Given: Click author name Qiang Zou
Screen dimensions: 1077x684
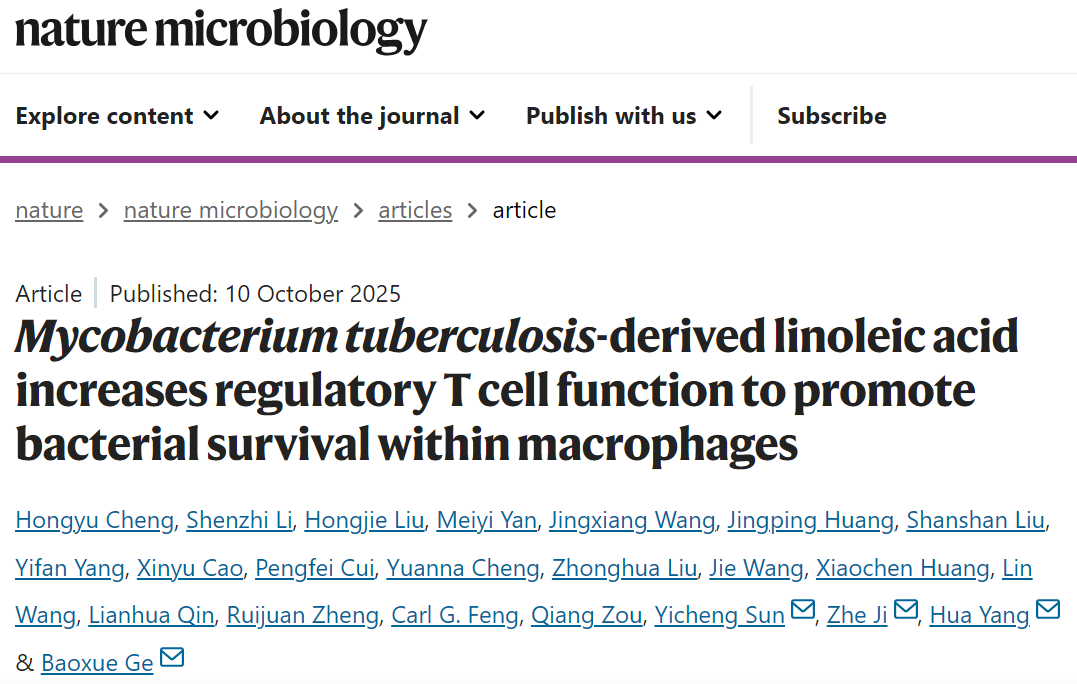Looking at the screenshot, I should (x=586, y=615).
